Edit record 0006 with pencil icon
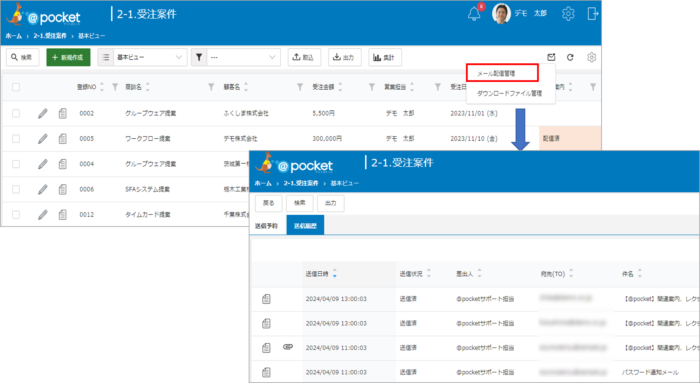700x383 pixels. click(x=42, y=189)
